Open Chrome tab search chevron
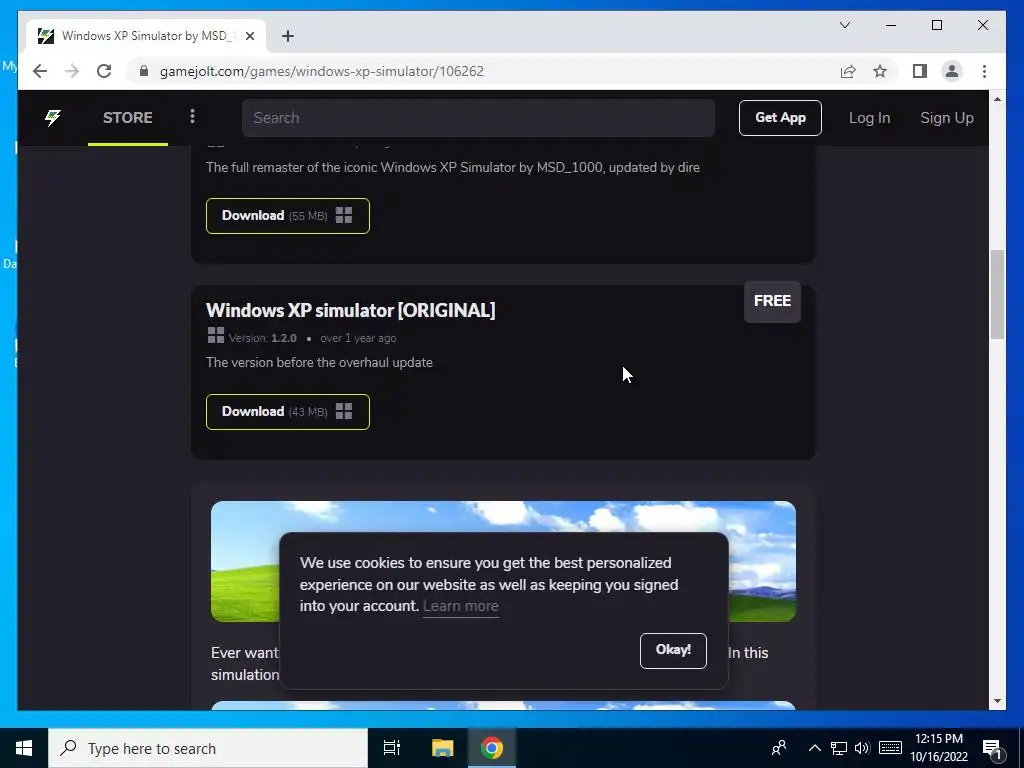The width and height of the screenshot is (1024, 768). pos(844,25)
